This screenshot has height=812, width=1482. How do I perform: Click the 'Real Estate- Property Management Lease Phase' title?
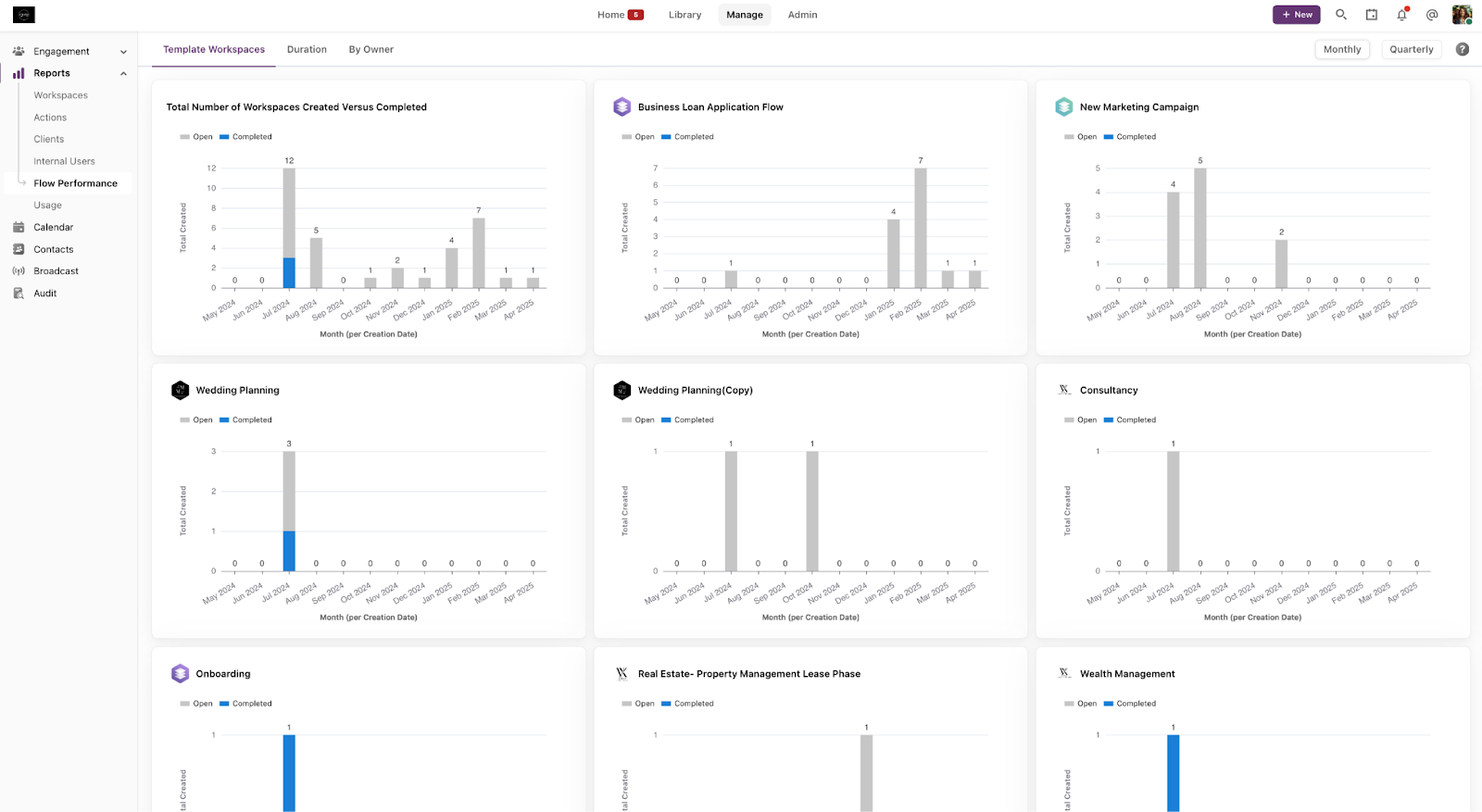749,674
